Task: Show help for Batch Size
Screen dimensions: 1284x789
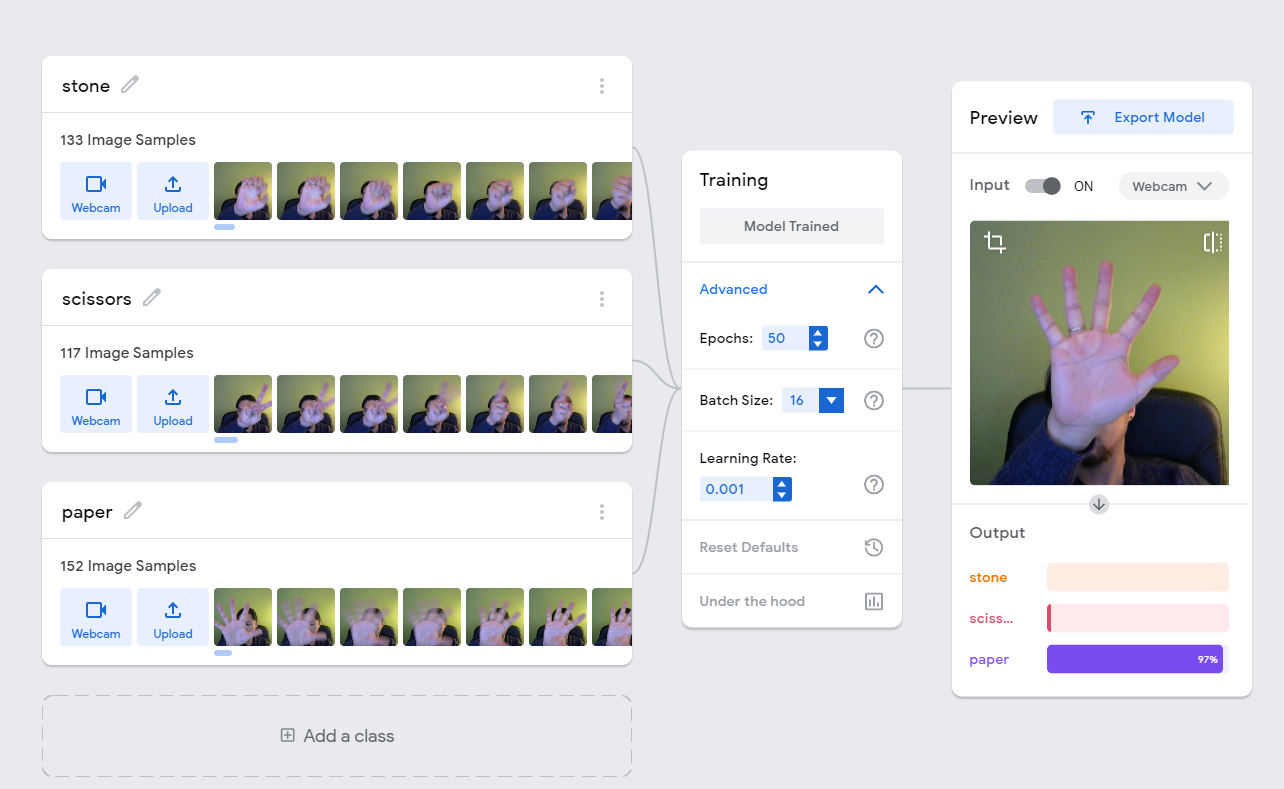Action: tap(873, 400)
